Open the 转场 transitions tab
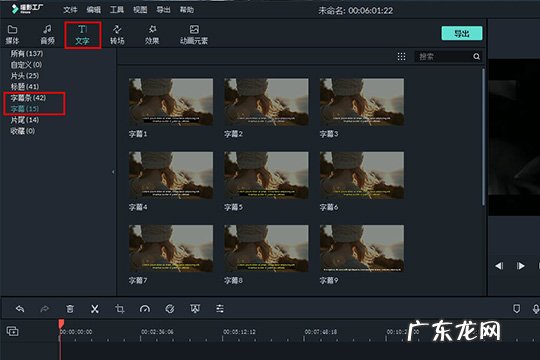The height and width of the screenshot is (360, 540). [x=117, y=34]
